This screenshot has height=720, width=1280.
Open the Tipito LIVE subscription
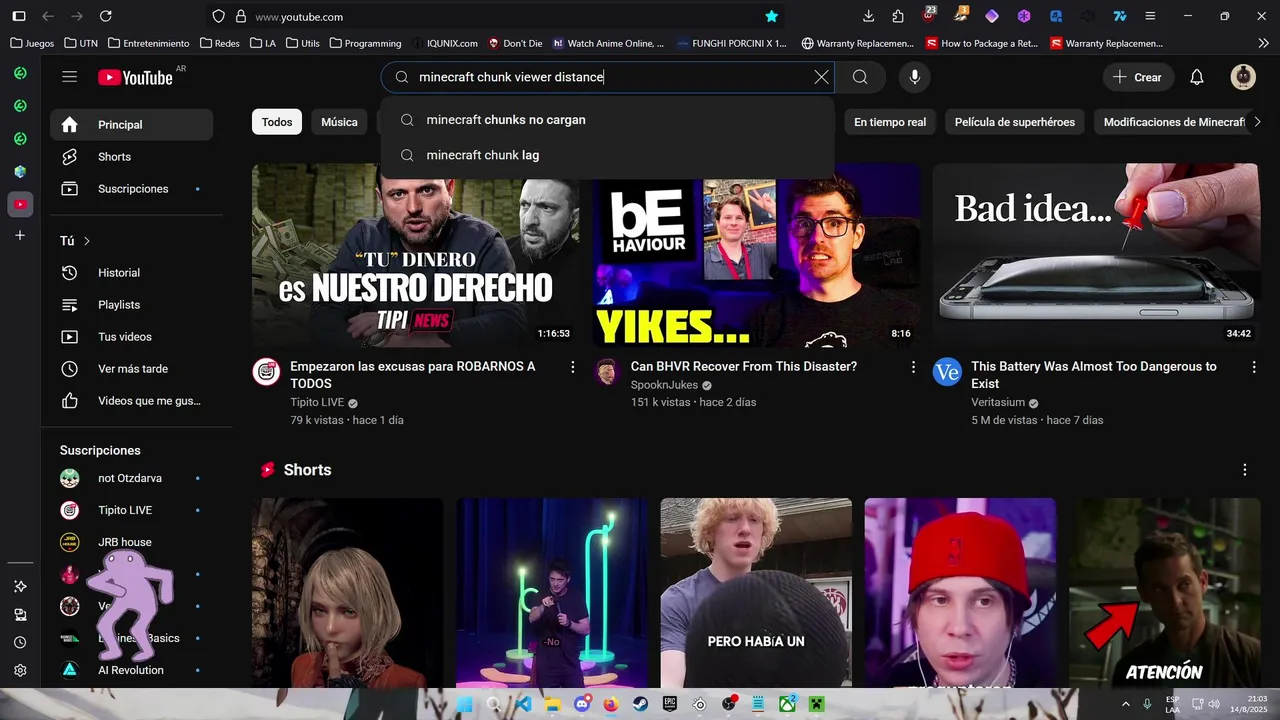pos(131,510)
